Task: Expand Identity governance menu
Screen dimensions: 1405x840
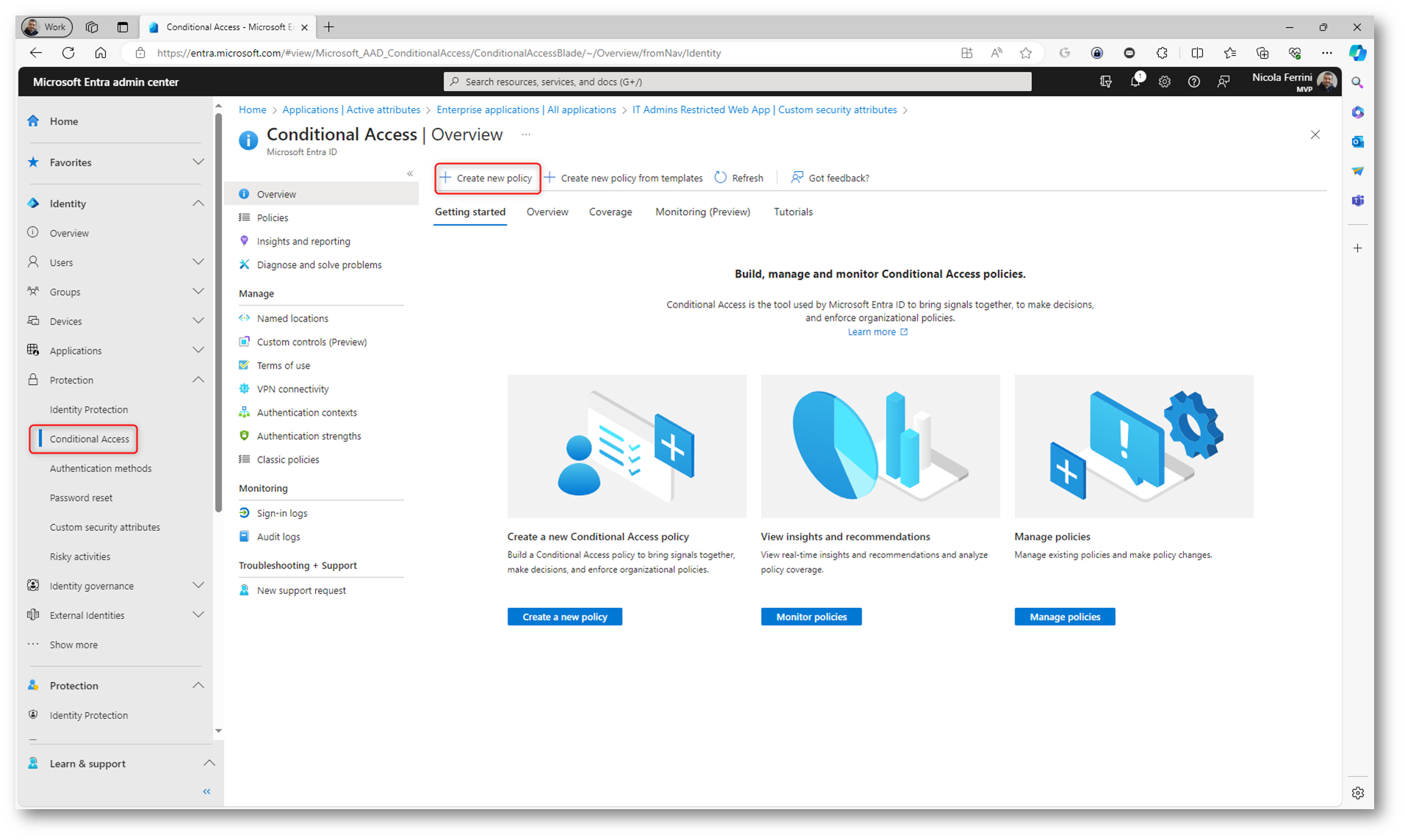Action: point(198,584)
